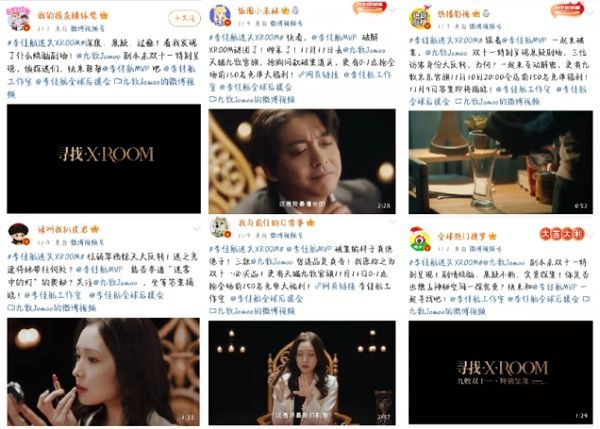The width and height of the screenshot is (600, 429).
Task: Play the 寻找X·ROOM title video top-left
Action: coord(104,159)
